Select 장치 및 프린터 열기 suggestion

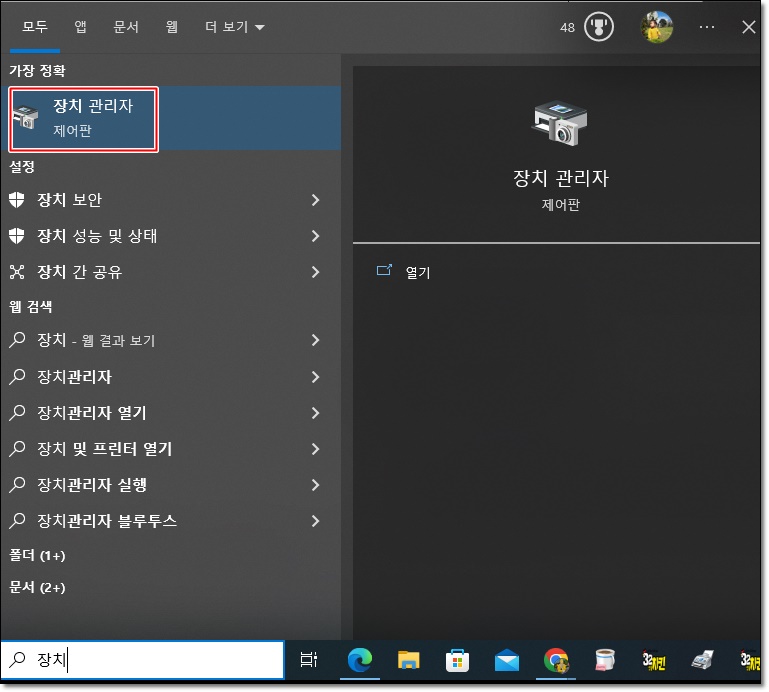point(170,449)
